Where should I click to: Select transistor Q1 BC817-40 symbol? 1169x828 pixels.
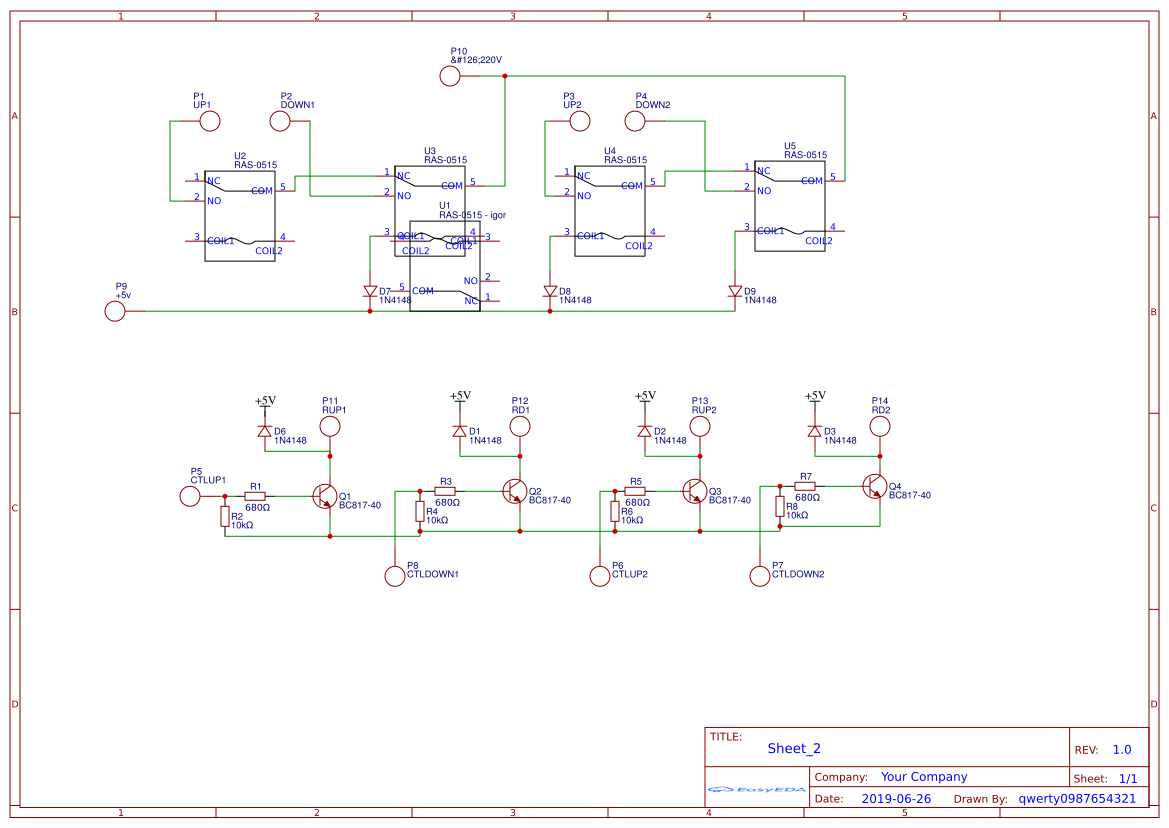click(x=325, y=496)
